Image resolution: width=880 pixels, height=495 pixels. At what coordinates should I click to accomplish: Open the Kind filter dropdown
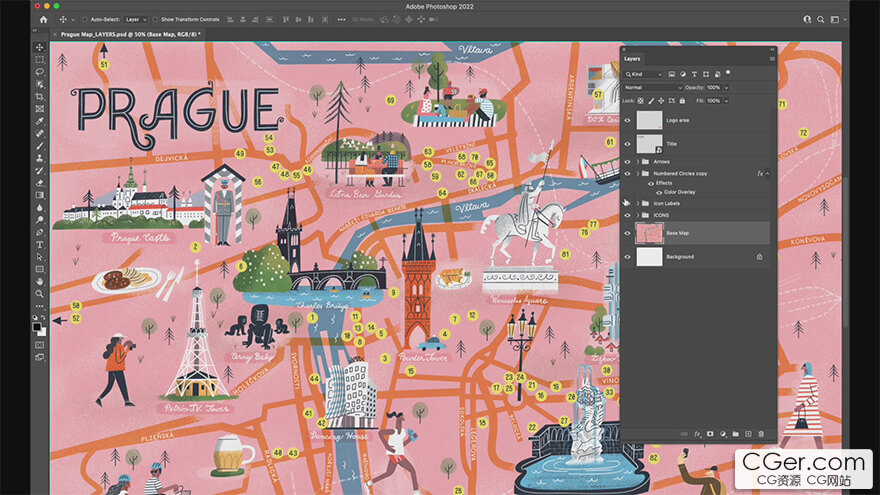tap(644, 74)
